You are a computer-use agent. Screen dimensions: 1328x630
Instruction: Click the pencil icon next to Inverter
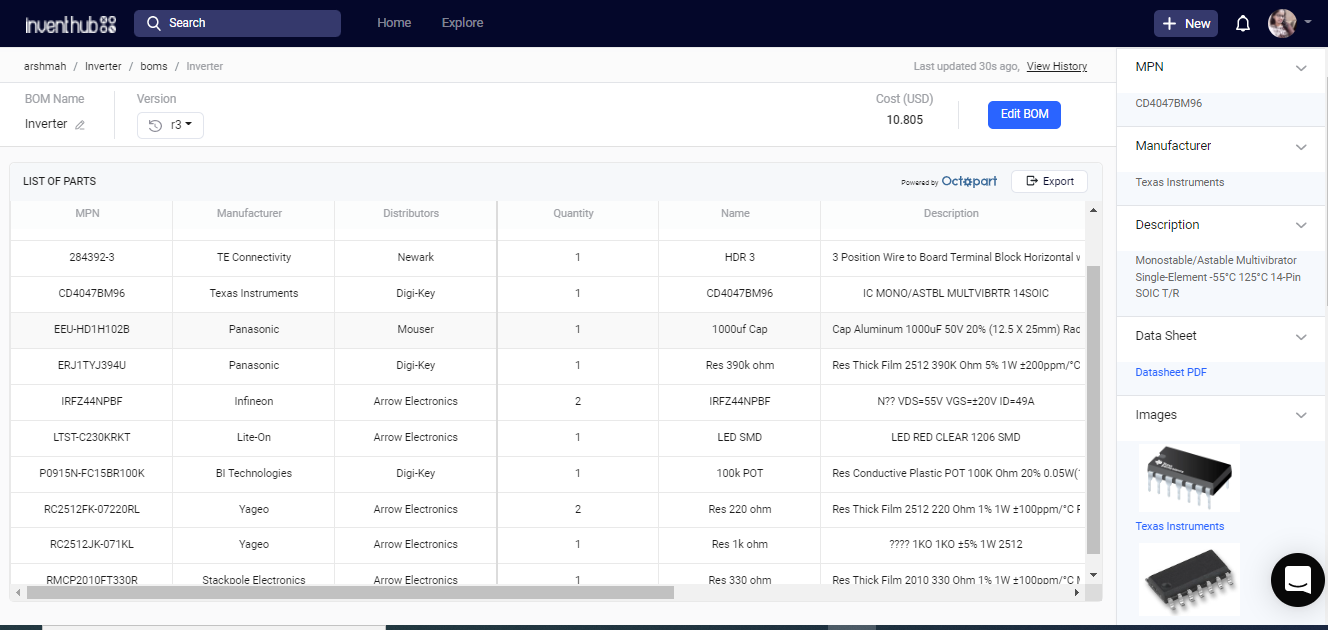(80, 125)
